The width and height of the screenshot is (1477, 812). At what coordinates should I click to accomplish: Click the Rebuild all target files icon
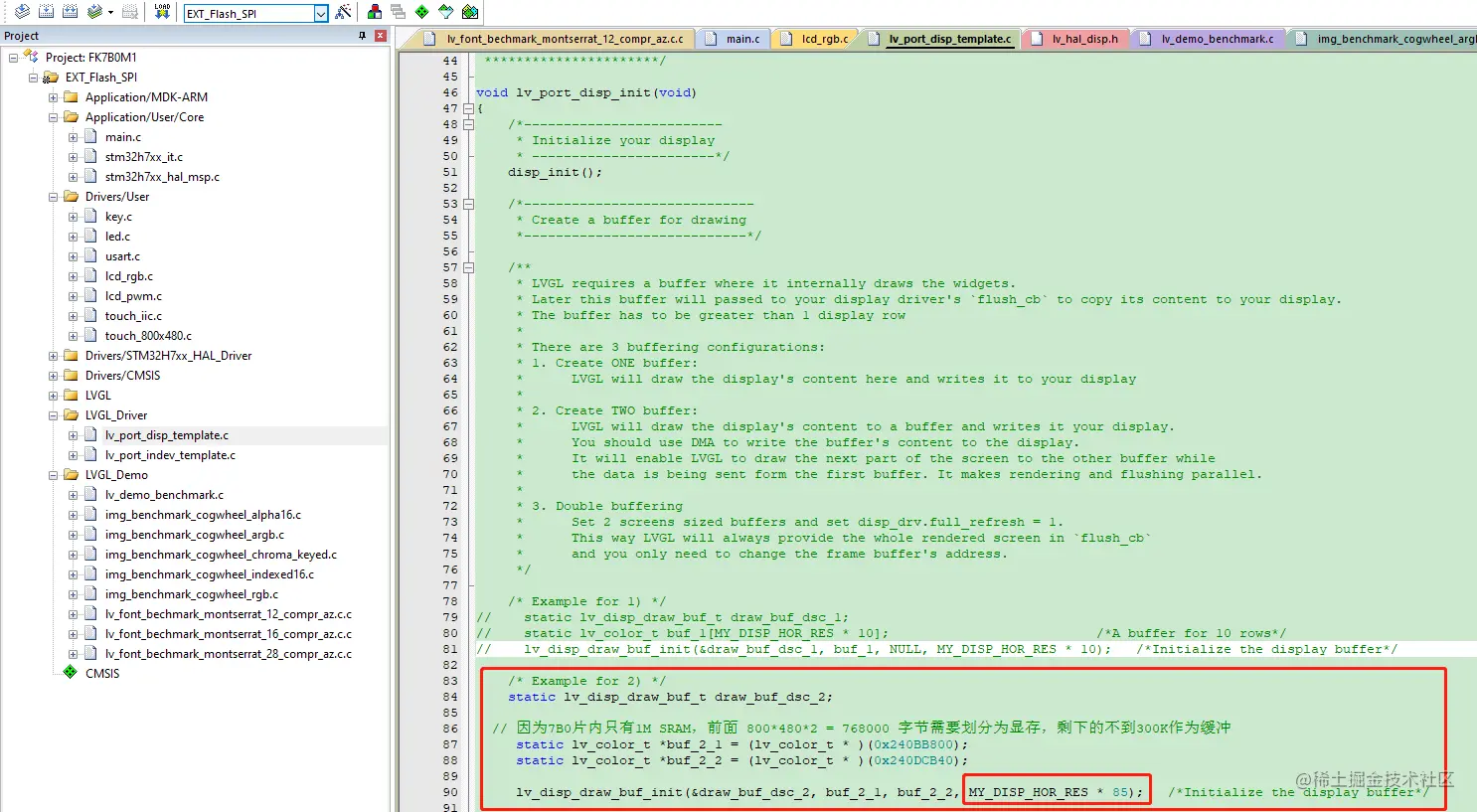pyautogui.click(x=70, y=12)
